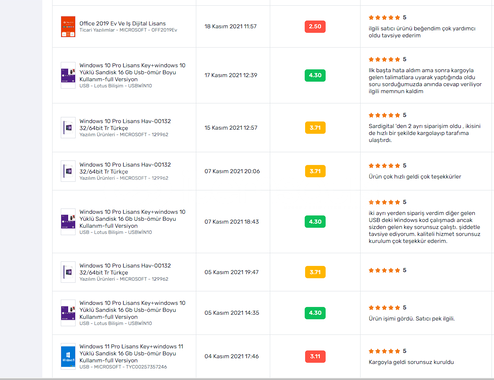Click the Hav-00132 thumbnail dated 05 Kasım 19:47
This screenshot has width=494, height=380.
point(68,272)
